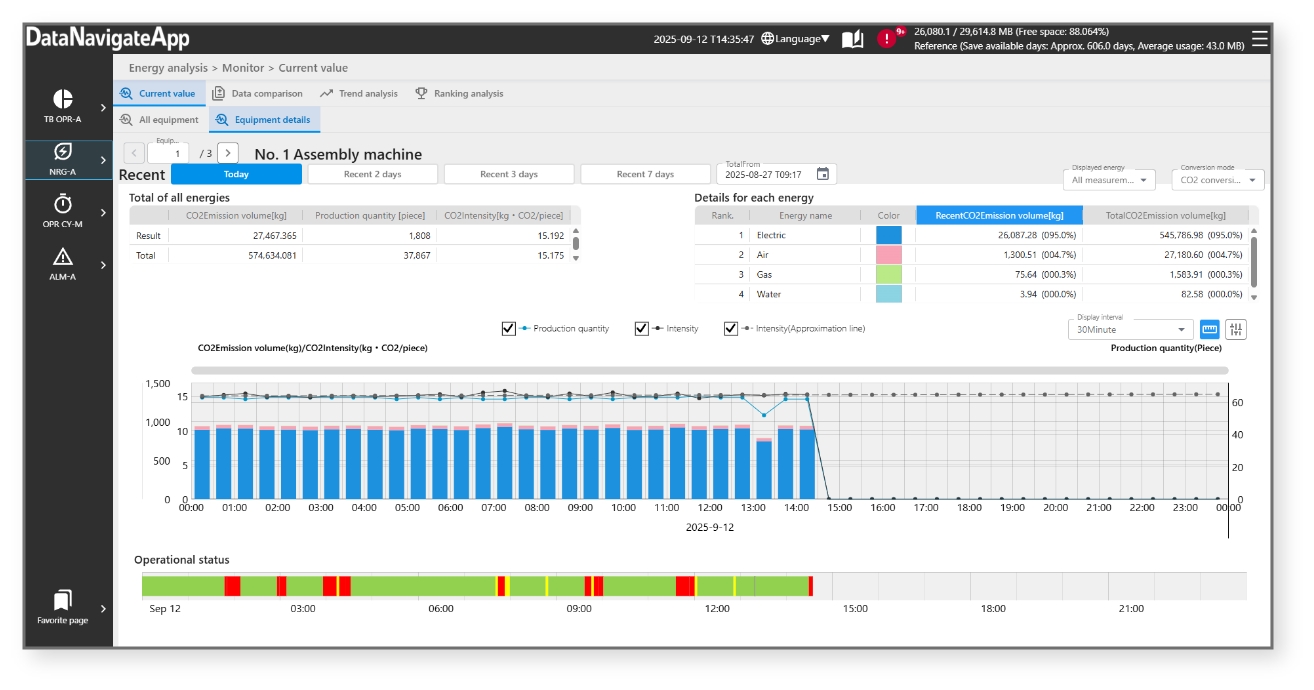Select the NRG-A energy sidebar icon
The image size is (1314, 690).
[63, 153]
